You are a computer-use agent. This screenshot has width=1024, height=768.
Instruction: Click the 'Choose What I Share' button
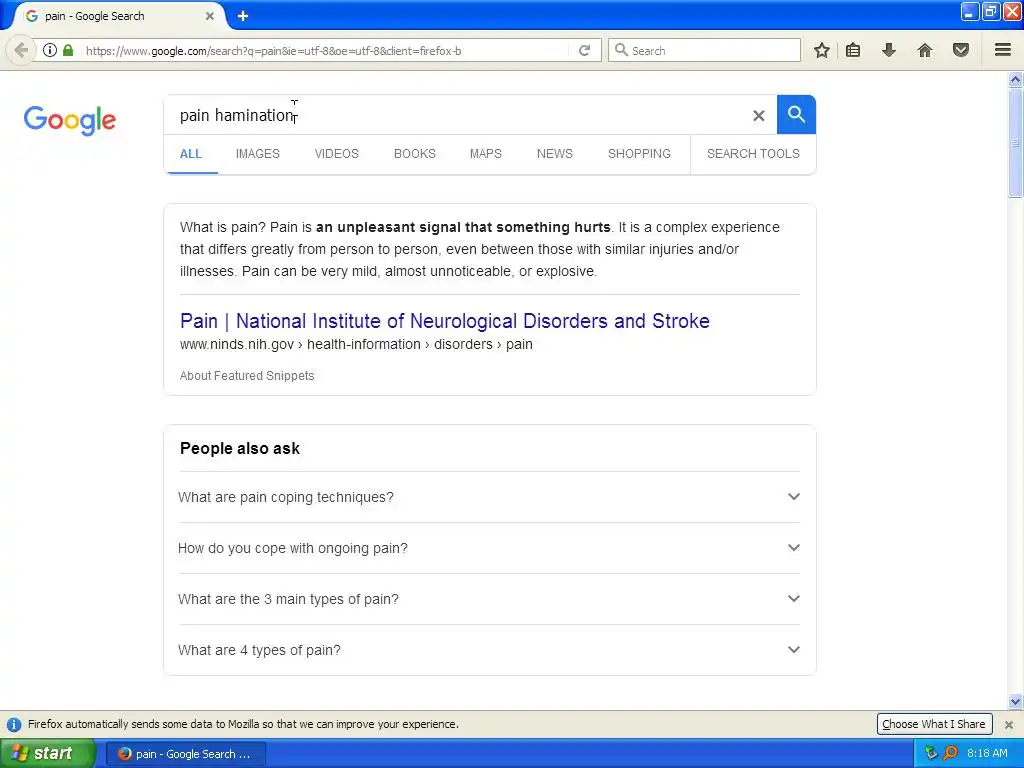(x=934, y=724)
